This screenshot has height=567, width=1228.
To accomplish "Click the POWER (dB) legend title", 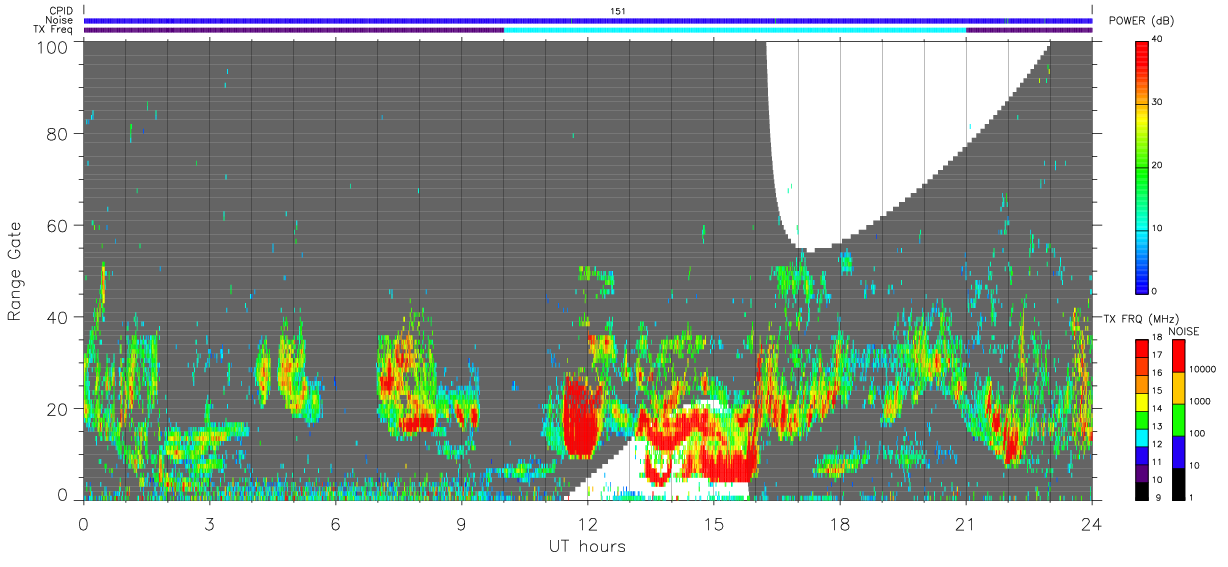I will click(x=1142, y=21).
